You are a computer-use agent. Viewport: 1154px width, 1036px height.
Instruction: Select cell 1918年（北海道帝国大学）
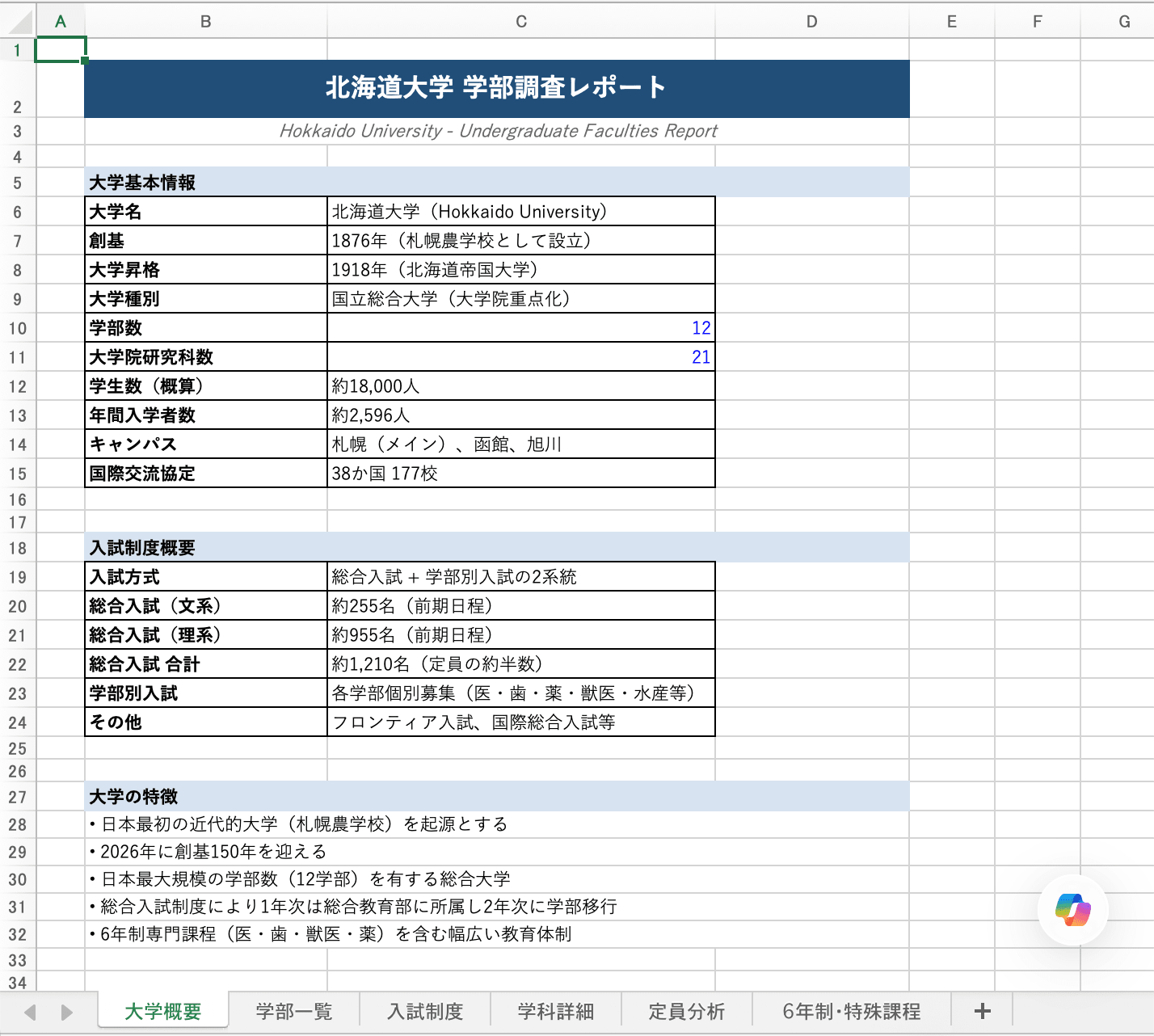coord(521,270)
